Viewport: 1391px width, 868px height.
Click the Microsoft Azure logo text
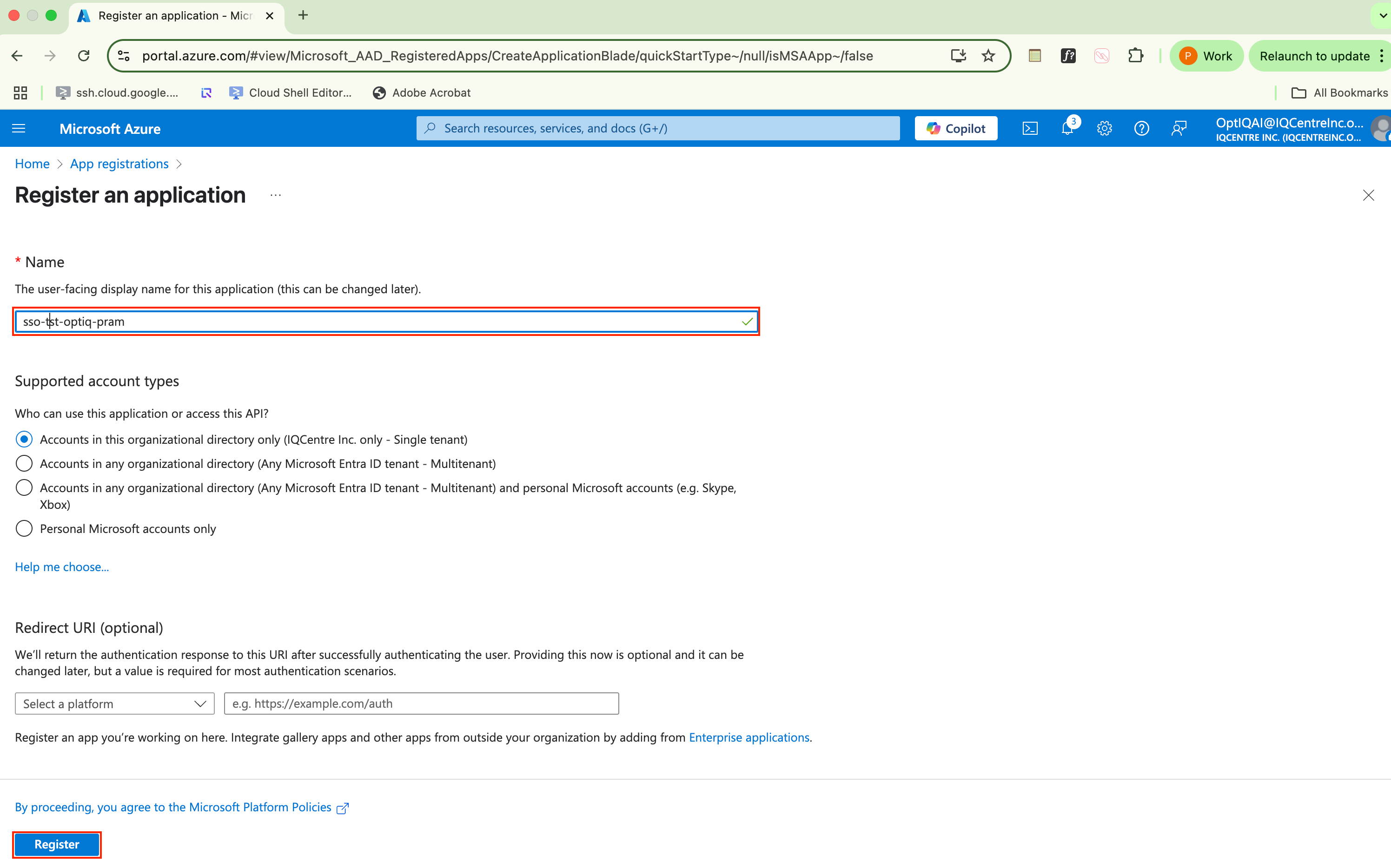[x=110, y=129]
